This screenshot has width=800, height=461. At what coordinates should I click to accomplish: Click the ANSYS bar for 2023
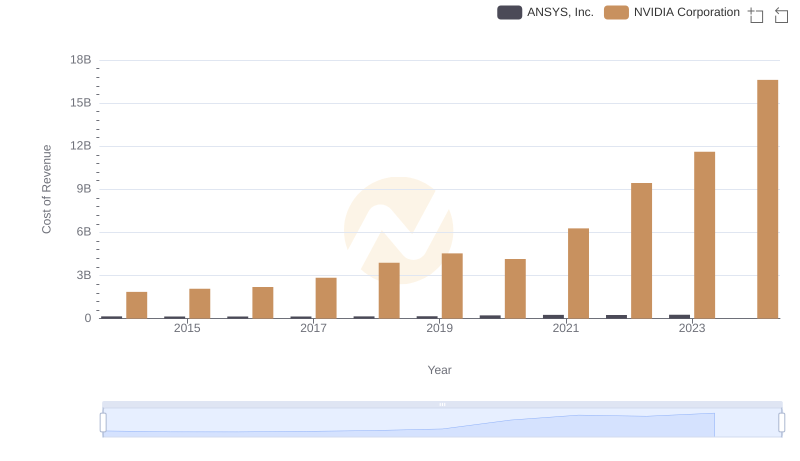click(x=679, y=317)
